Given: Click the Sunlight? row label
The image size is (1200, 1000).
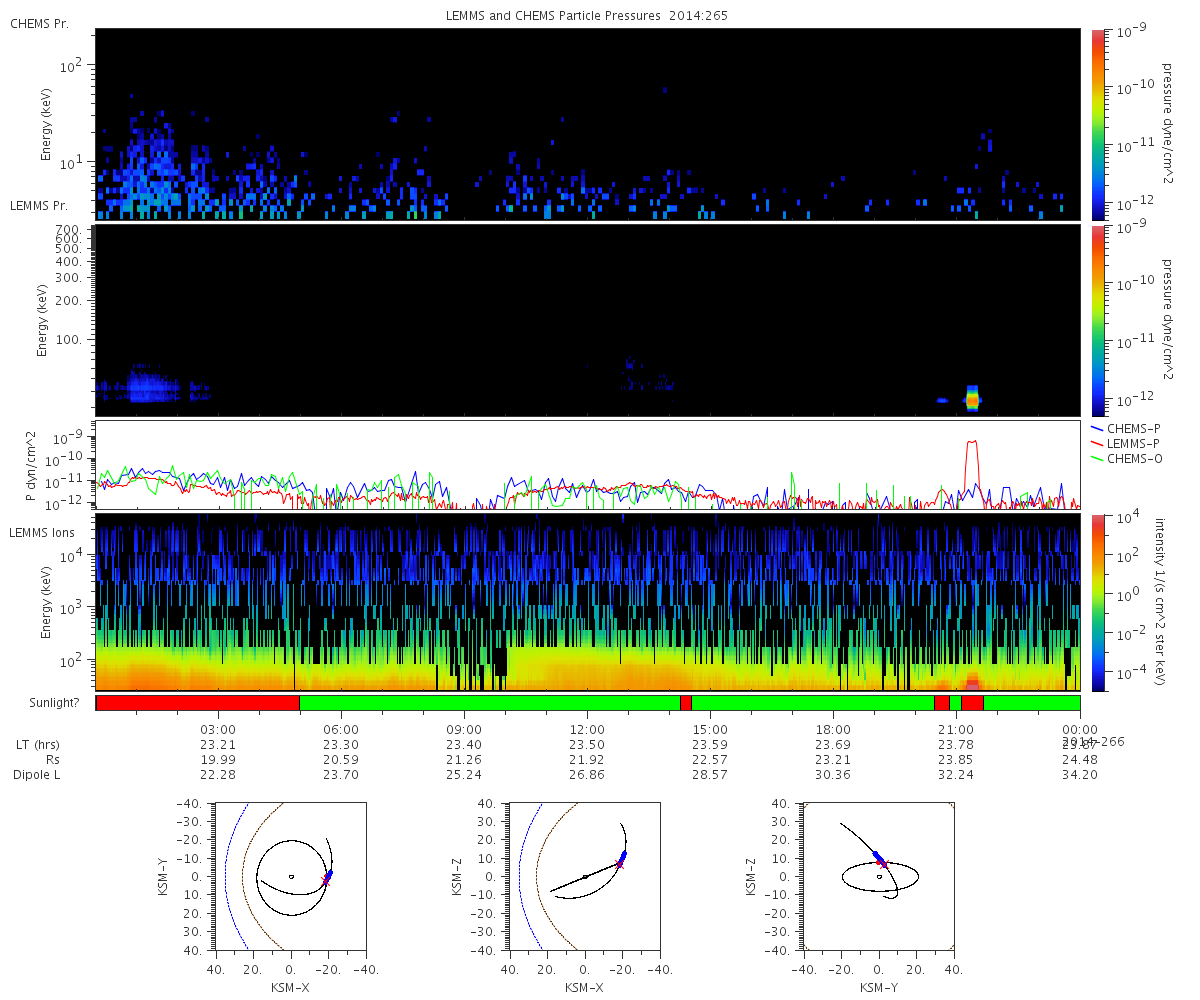Looking at the screenshot, I should (44, 703).
